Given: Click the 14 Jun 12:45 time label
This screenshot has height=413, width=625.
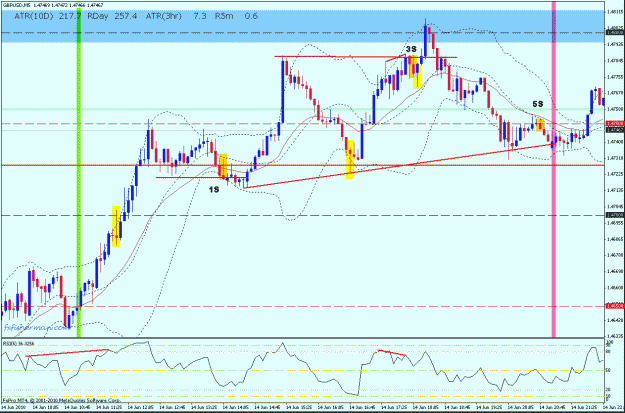Looking at the screenshot, I should 175,409.
